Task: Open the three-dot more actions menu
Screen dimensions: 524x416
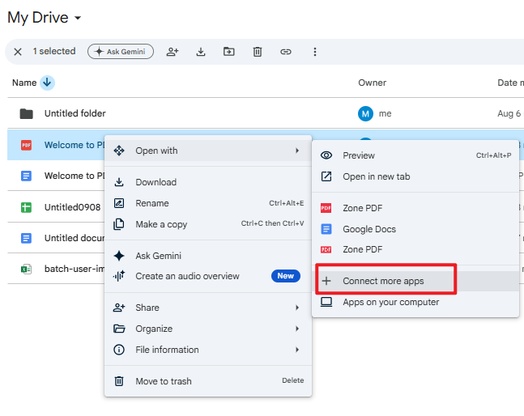Action: (315, 52)
